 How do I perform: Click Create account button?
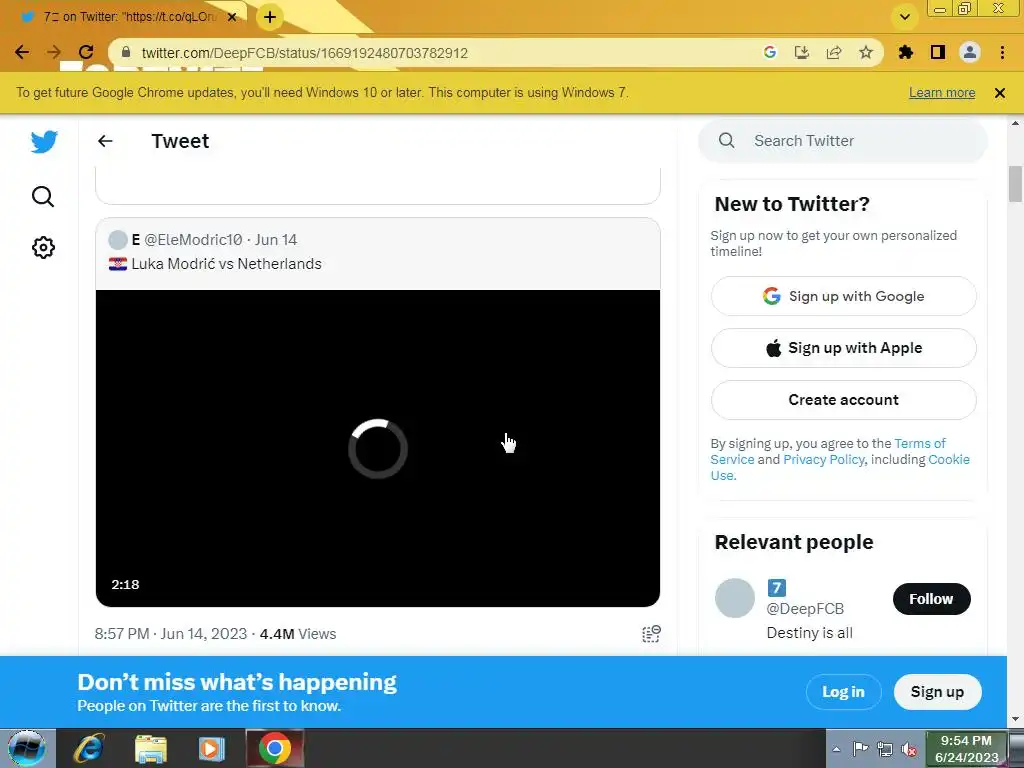844,400
